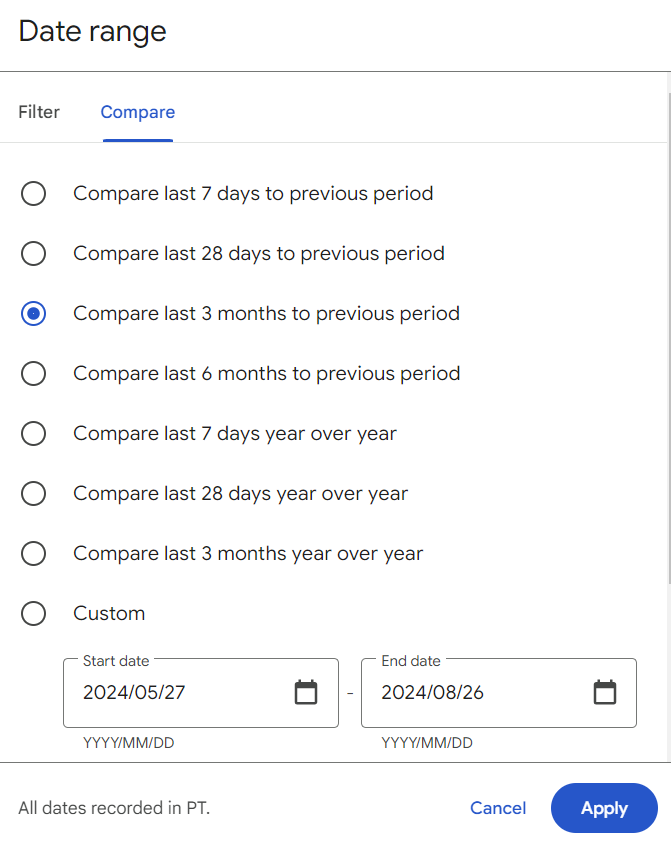Choose Compare last 28 days to previous period
Image resolution: width=671 pixels, height=851 pixels.
tap(34, 253)
